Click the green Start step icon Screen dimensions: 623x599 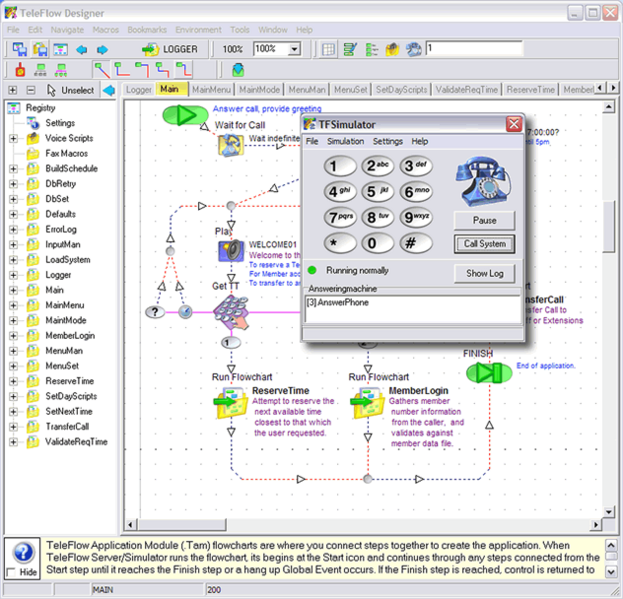click(x=185, y=115)
